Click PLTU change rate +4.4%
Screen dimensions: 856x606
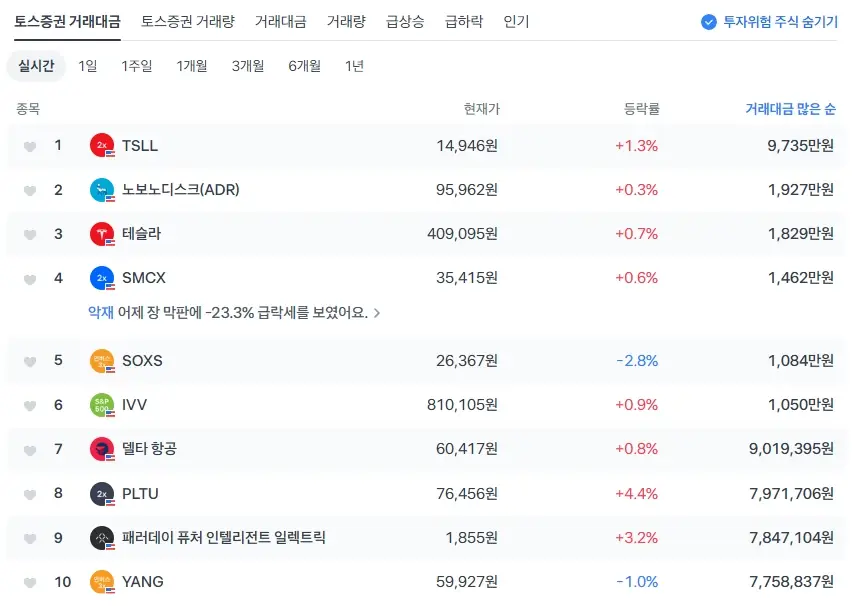pyautogui.click(x=637, y=494)
